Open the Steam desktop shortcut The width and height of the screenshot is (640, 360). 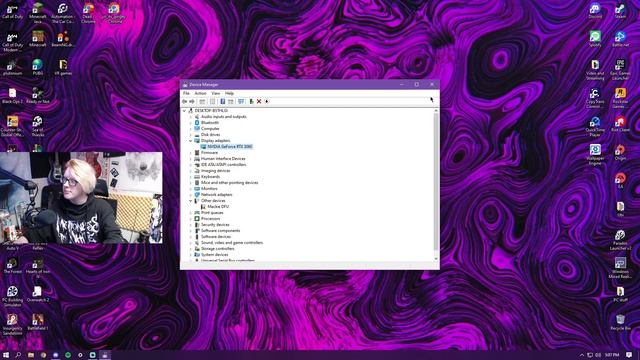(x=620, y=11)
